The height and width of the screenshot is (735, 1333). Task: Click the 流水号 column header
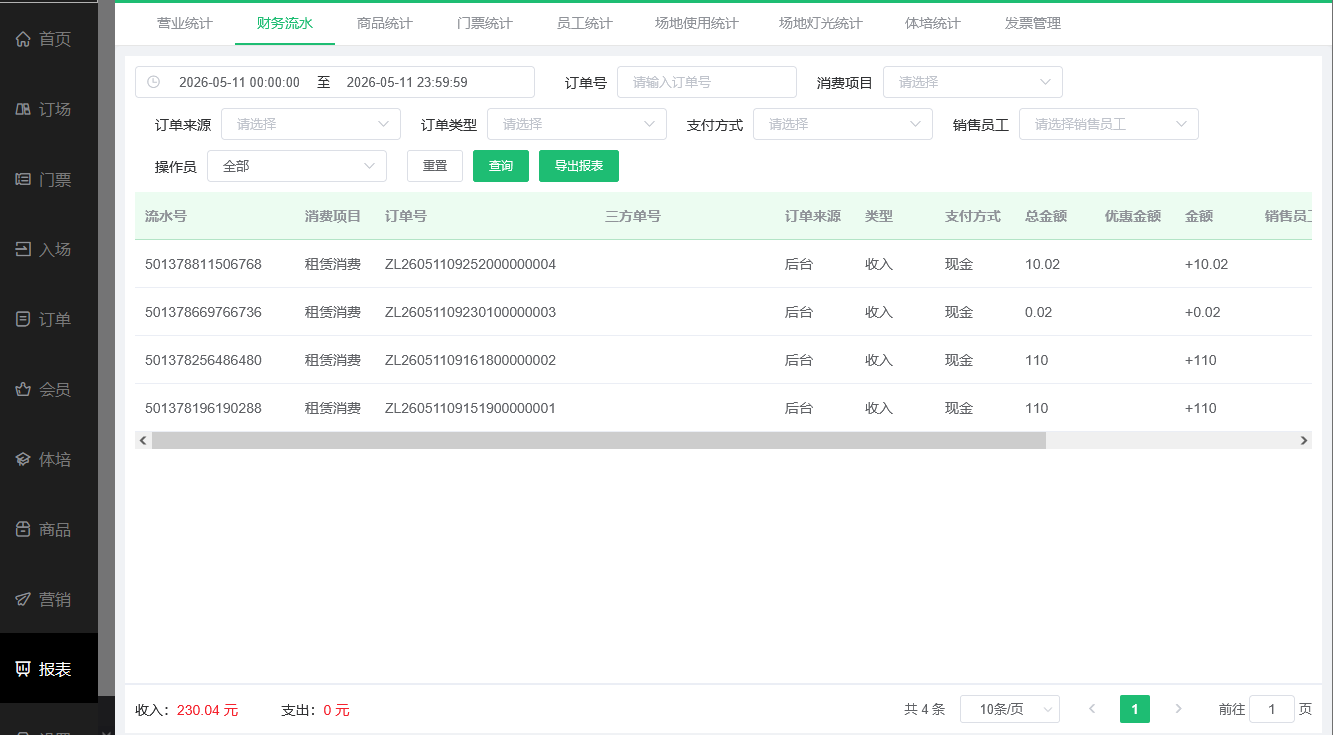pos(166,216)
